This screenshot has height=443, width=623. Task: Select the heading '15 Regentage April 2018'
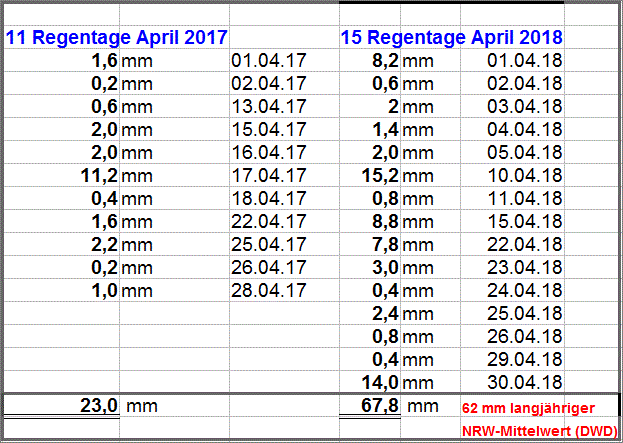point(451,37)
